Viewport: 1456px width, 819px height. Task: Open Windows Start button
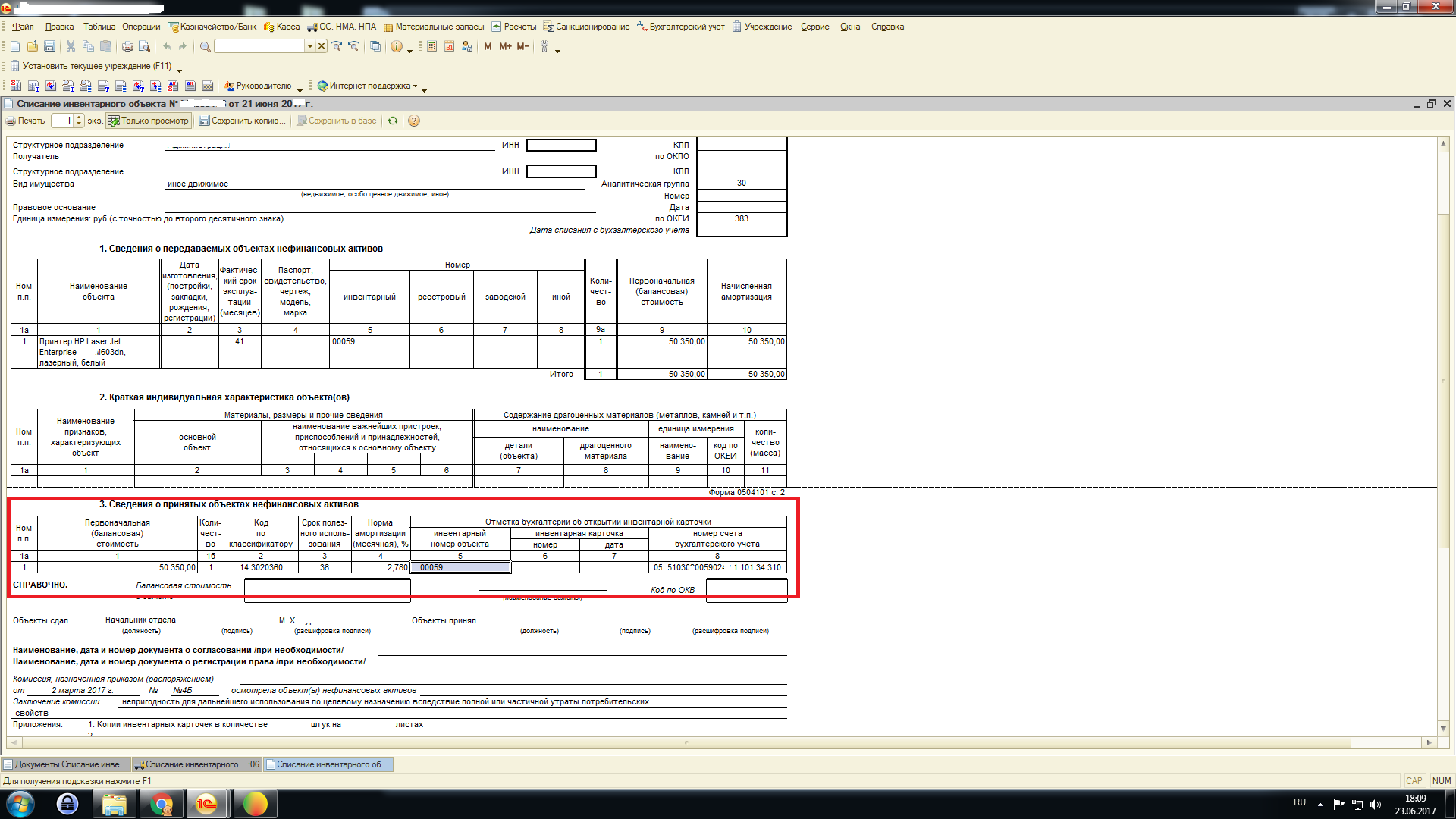[20, 804]
